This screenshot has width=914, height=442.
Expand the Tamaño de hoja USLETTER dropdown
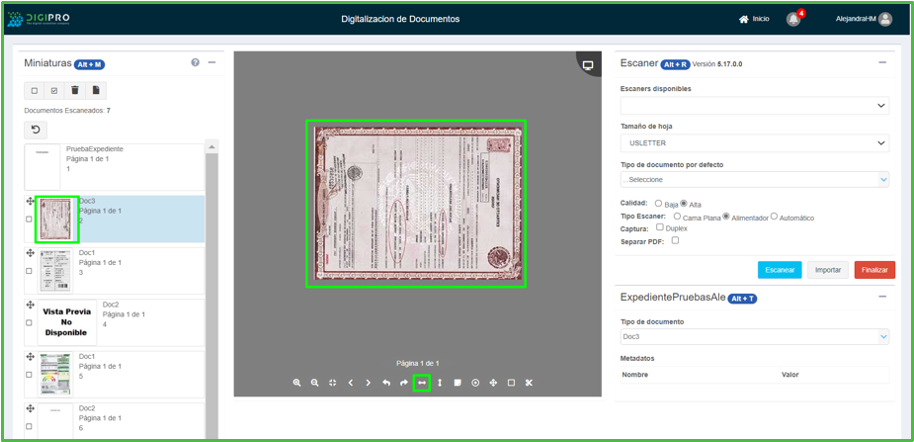[x=754, y=143]
